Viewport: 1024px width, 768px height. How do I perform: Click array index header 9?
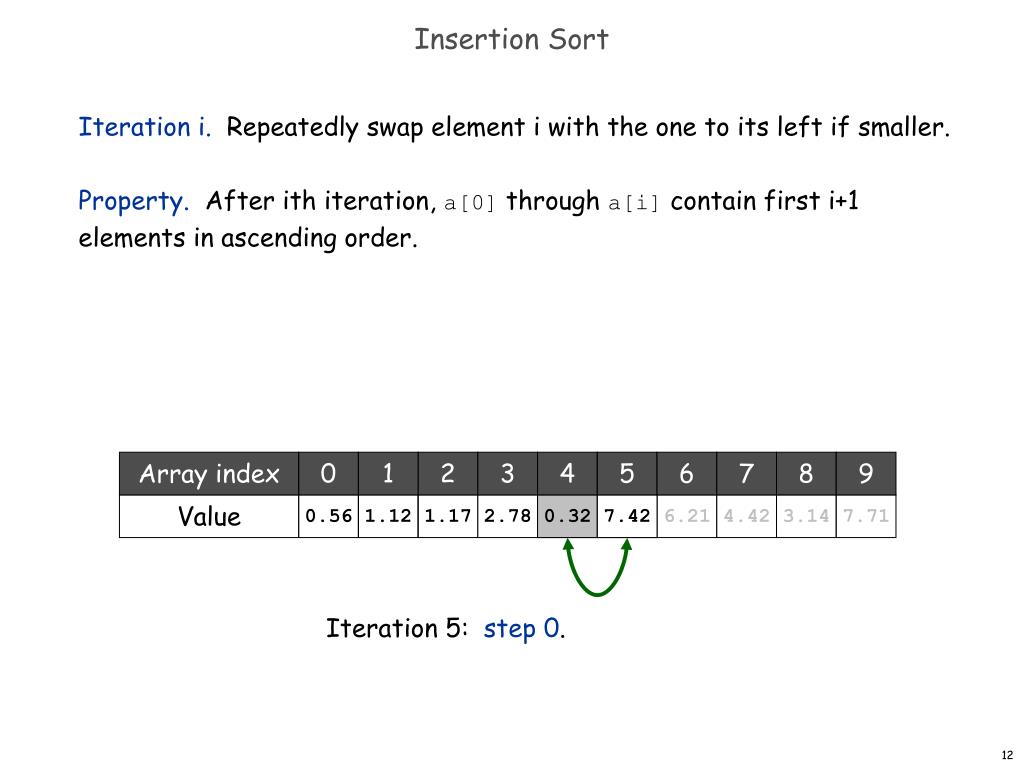[x=866, y=473]
